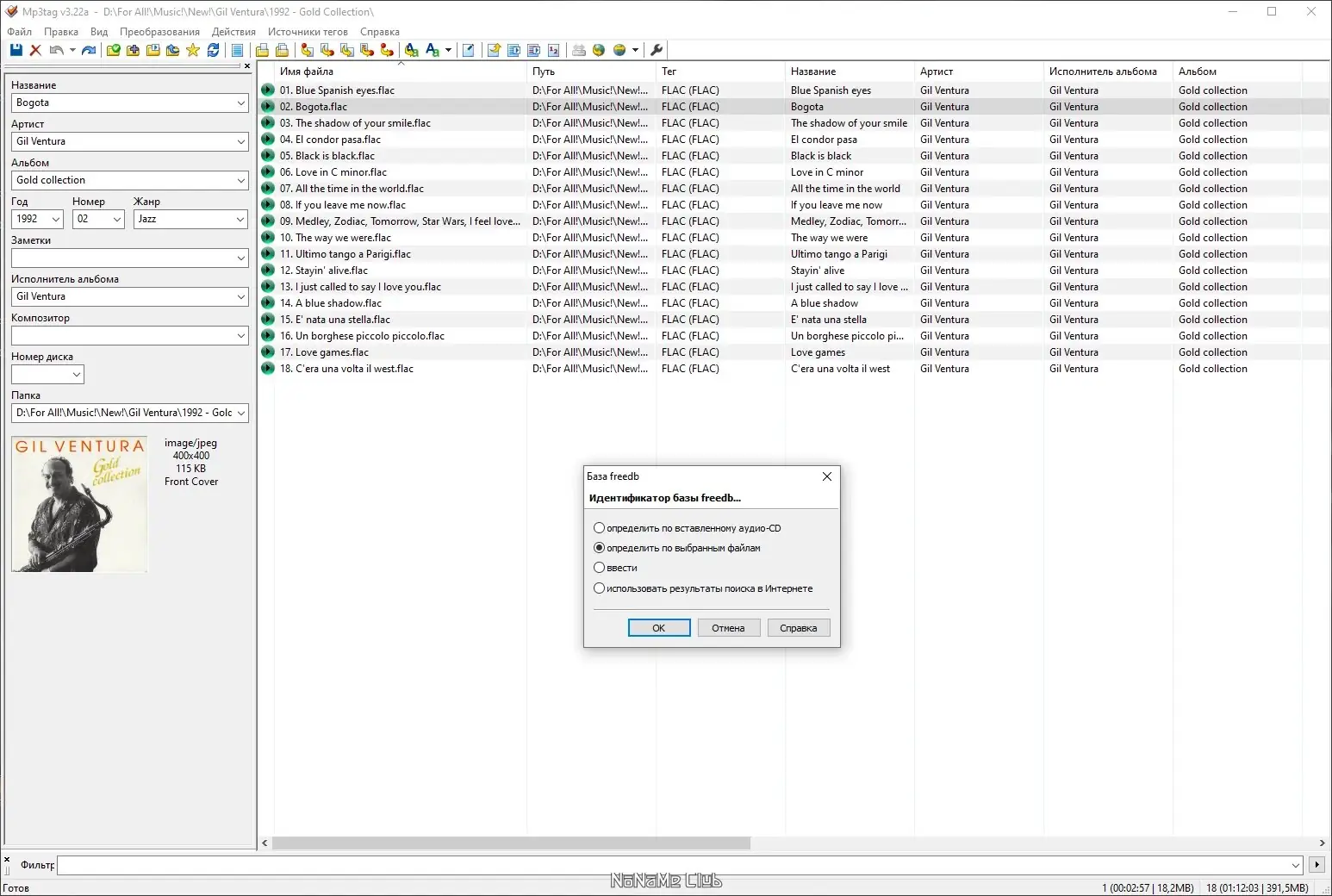Open the Композитор dropdown
Screen dimensions: 1332x896
240,336
